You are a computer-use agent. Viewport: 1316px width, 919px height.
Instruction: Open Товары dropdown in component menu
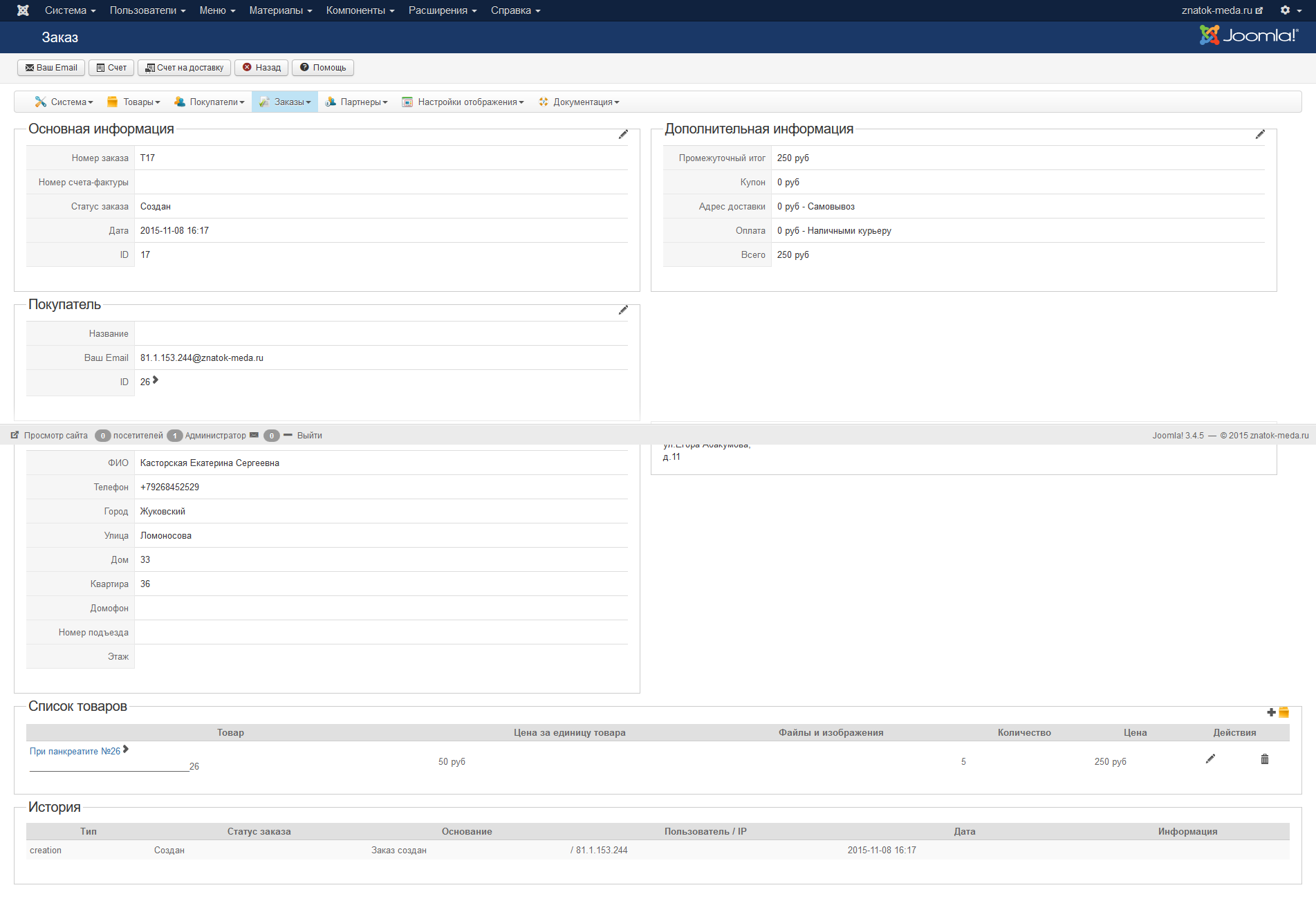[134, 102]
